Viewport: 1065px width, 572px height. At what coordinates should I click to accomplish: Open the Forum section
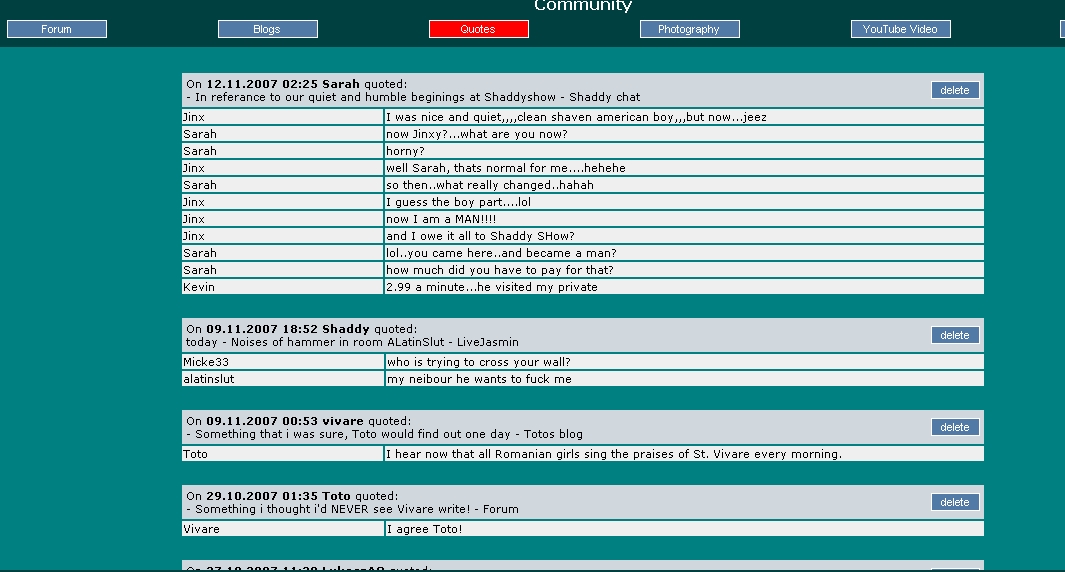[56, 29]
